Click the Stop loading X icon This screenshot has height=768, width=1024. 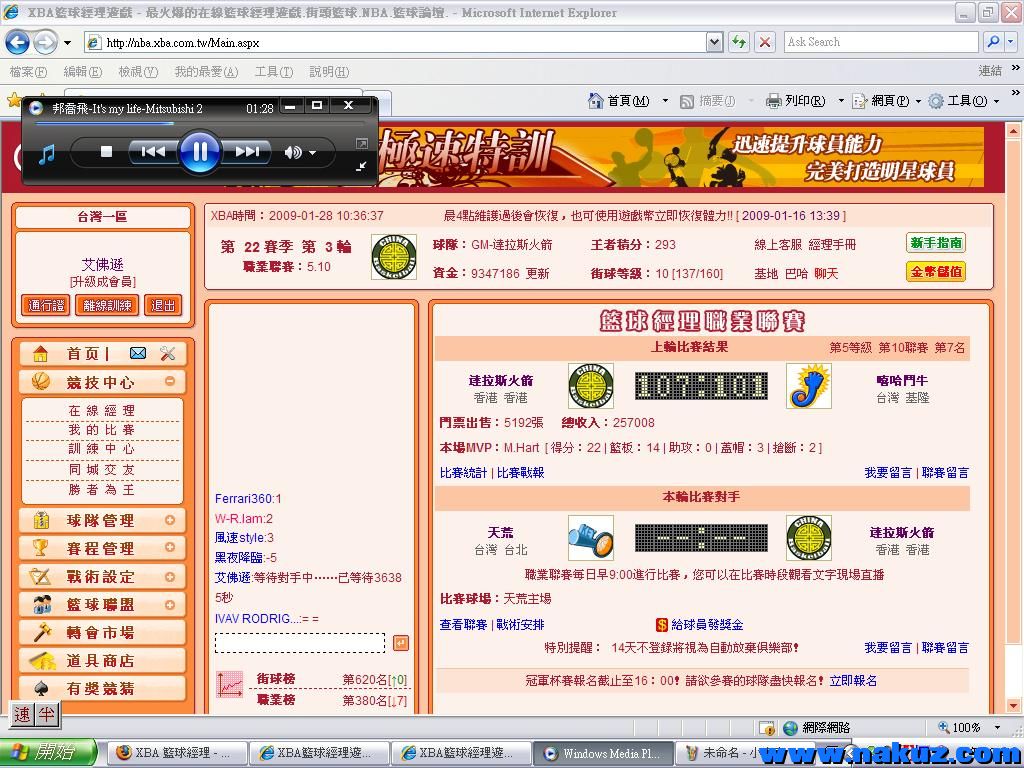(765, 42)
